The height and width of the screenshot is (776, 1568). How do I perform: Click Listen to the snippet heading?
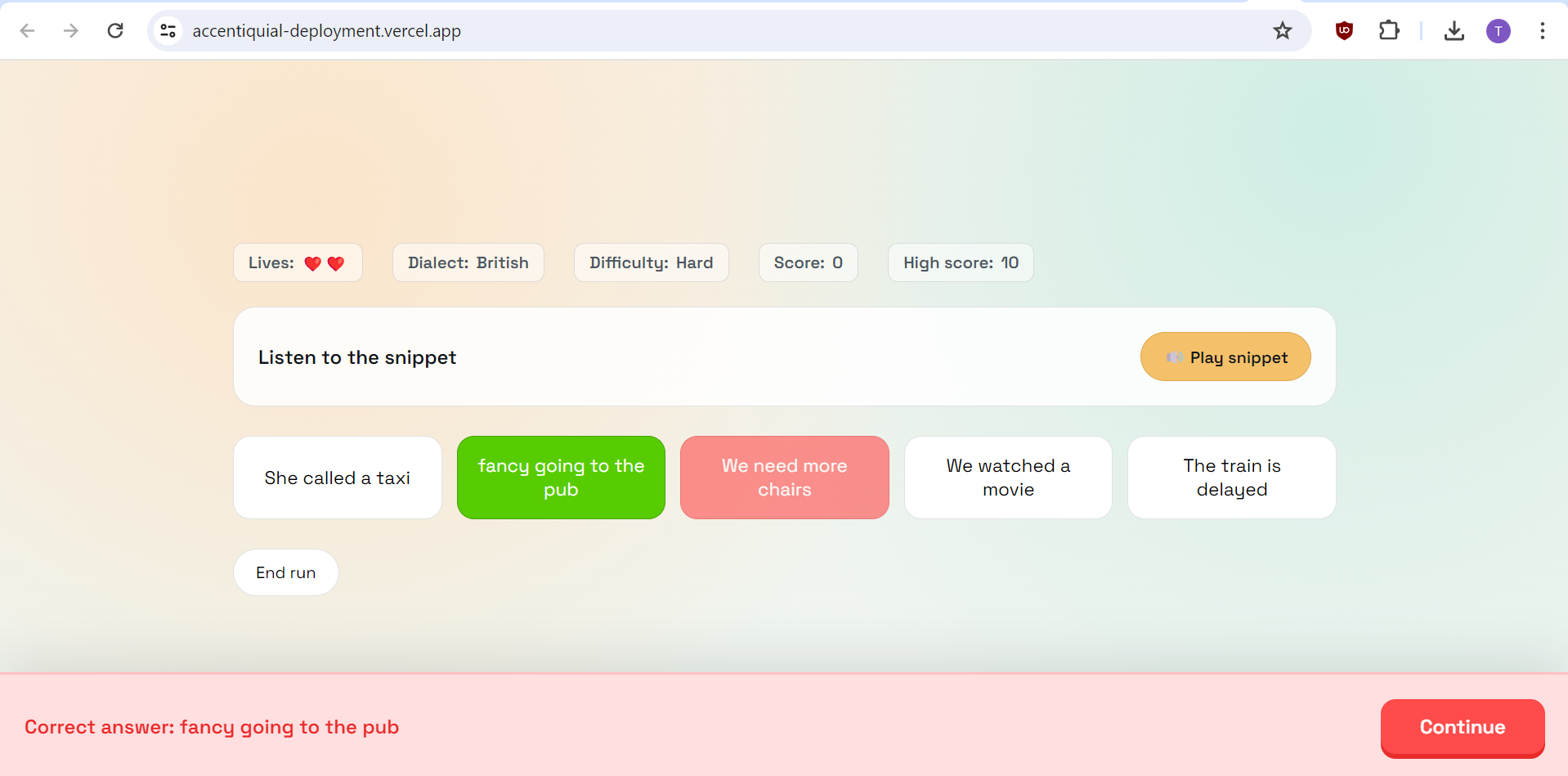pos(357,357)
